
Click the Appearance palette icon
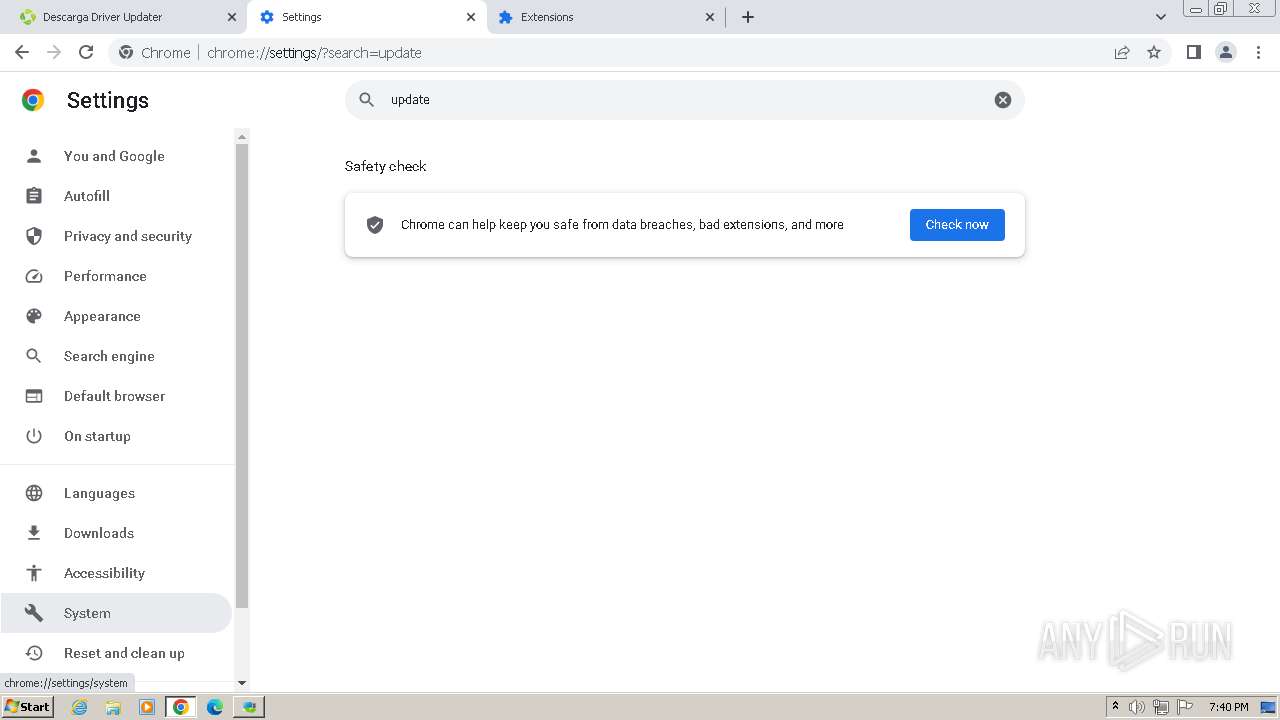(34, 316)
